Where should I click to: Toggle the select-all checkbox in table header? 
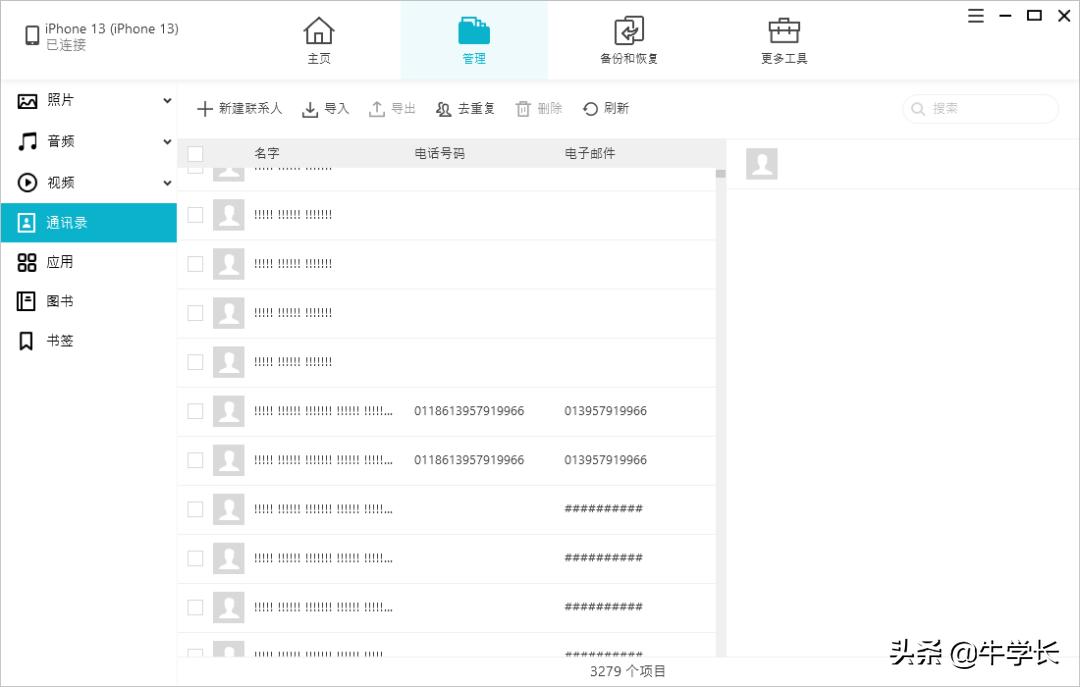pyautogui.click(x=195, y=154)
